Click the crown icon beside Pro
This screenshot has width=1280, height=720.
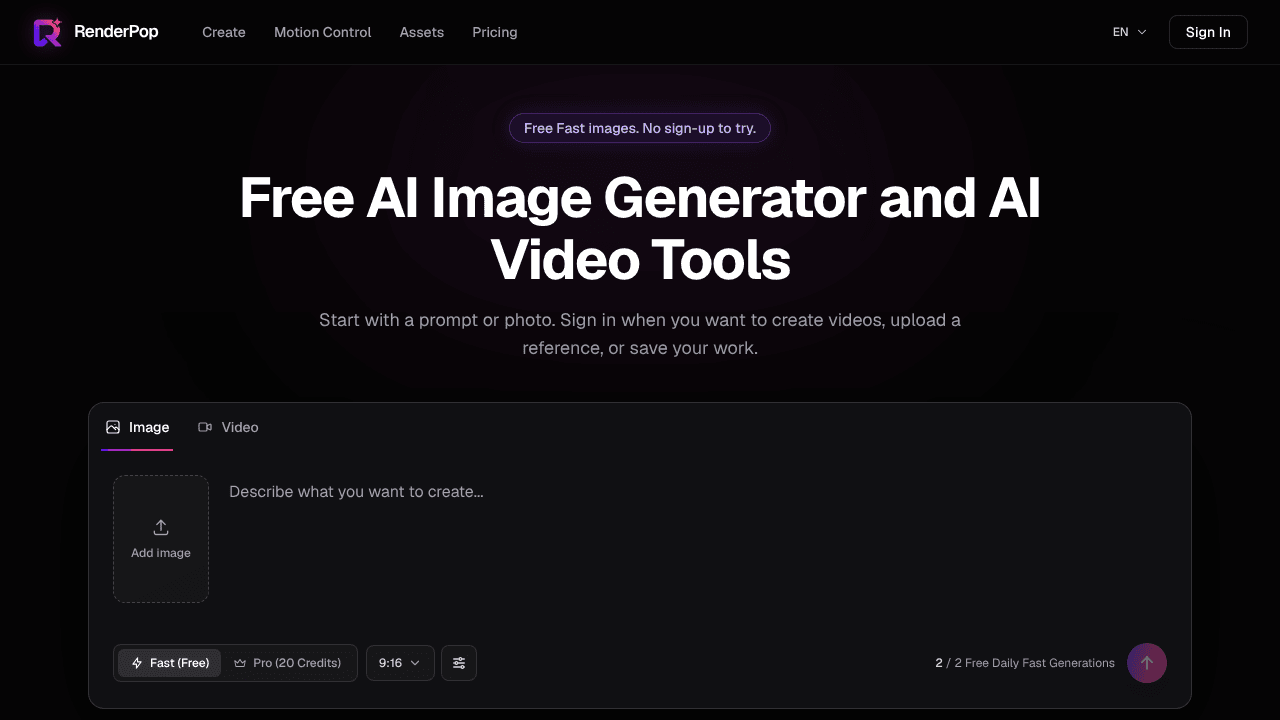pyautogui.click(x=240, y=663)
